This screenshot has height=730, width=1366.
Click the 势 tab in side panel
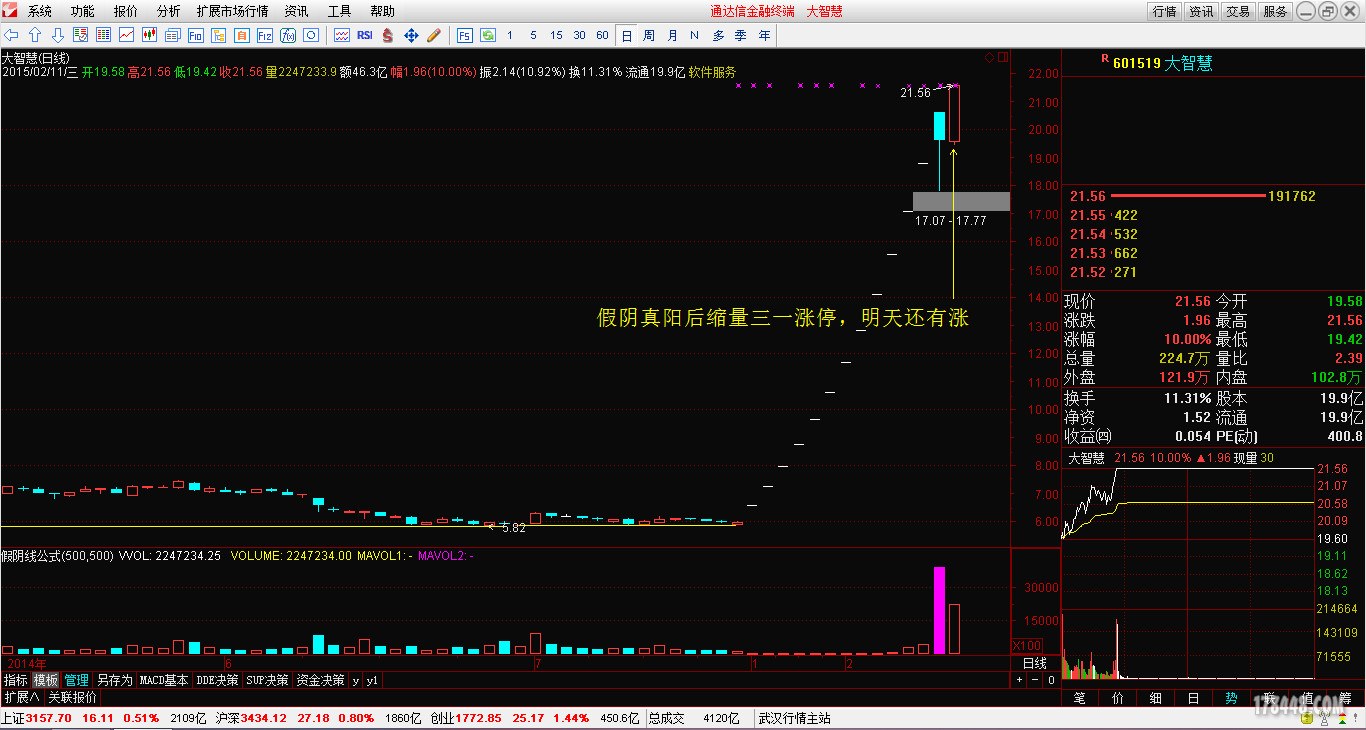(x=1231, y=698)
